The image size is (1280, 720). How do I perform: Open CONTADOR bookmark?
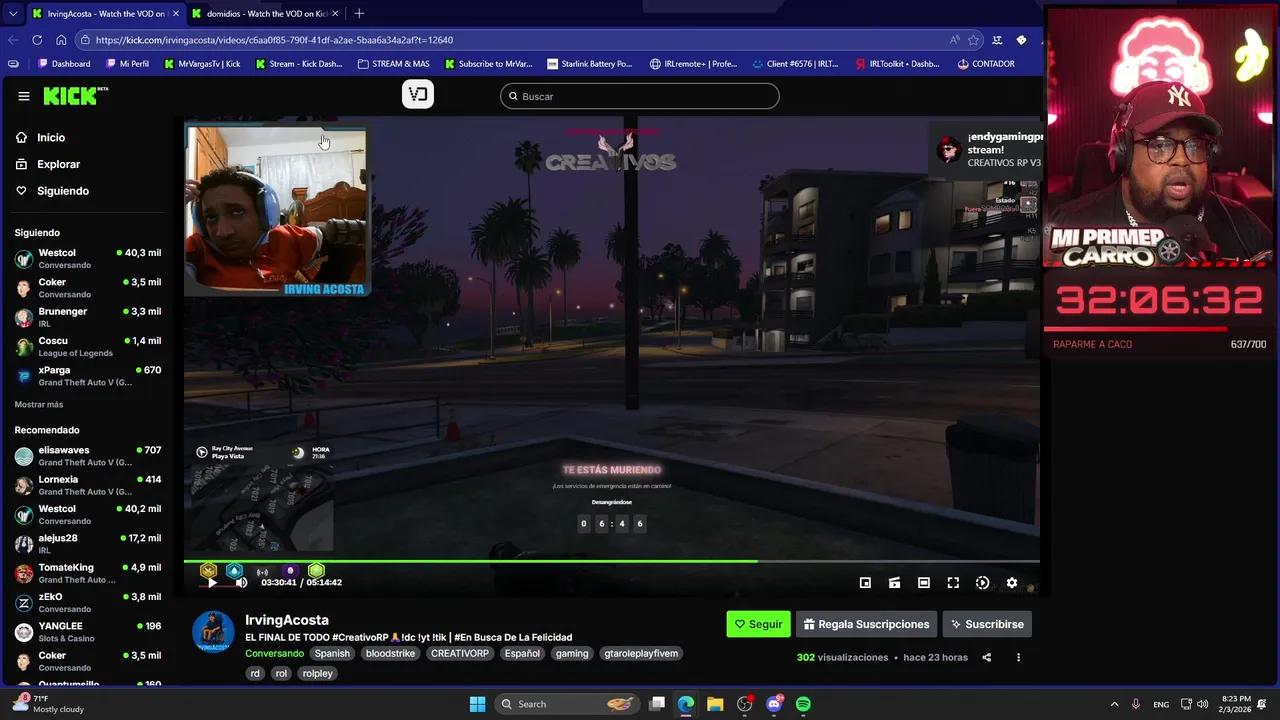click(986, 64)
